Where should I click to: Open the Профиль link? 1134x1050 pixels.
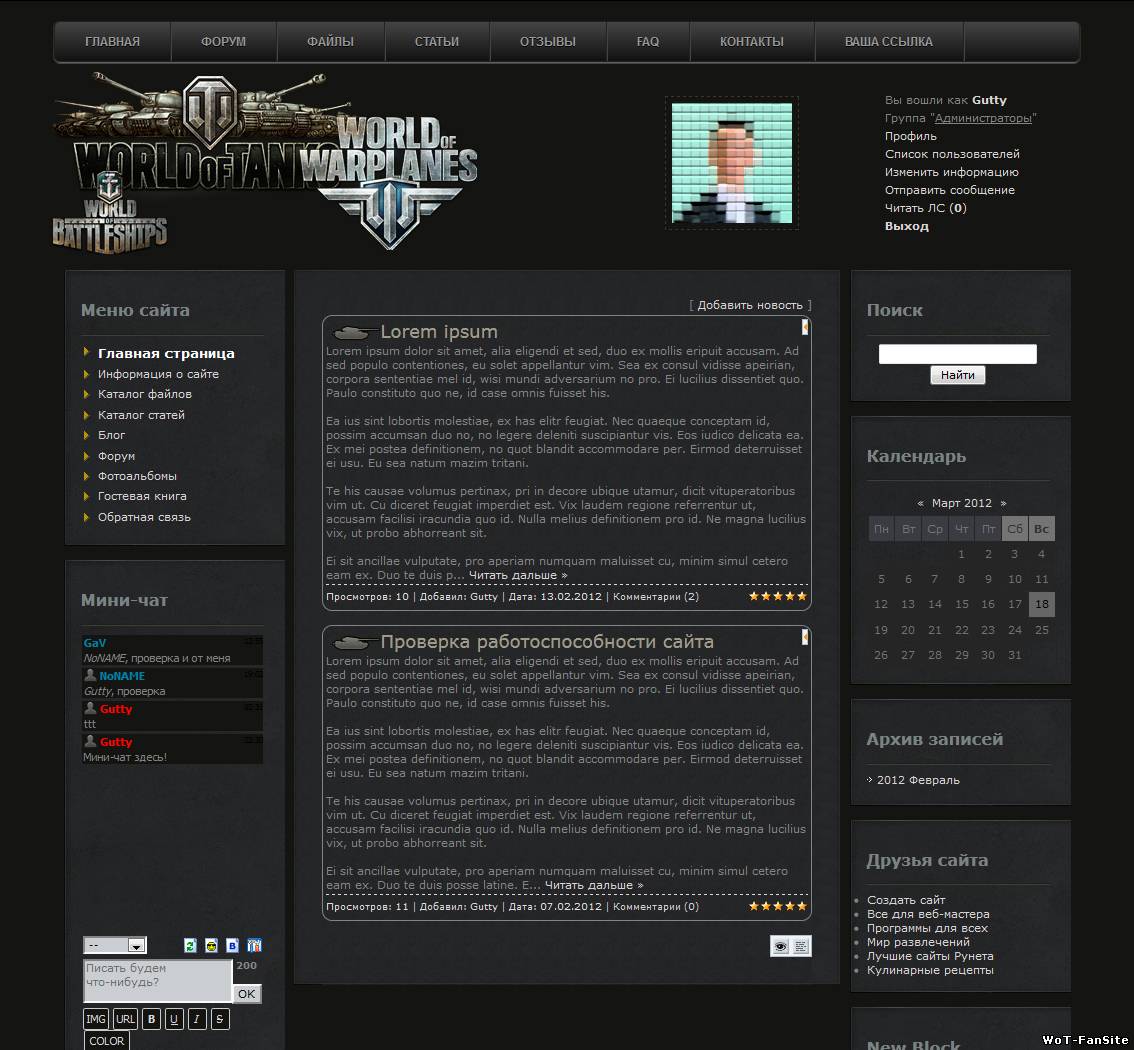[911, 136]
